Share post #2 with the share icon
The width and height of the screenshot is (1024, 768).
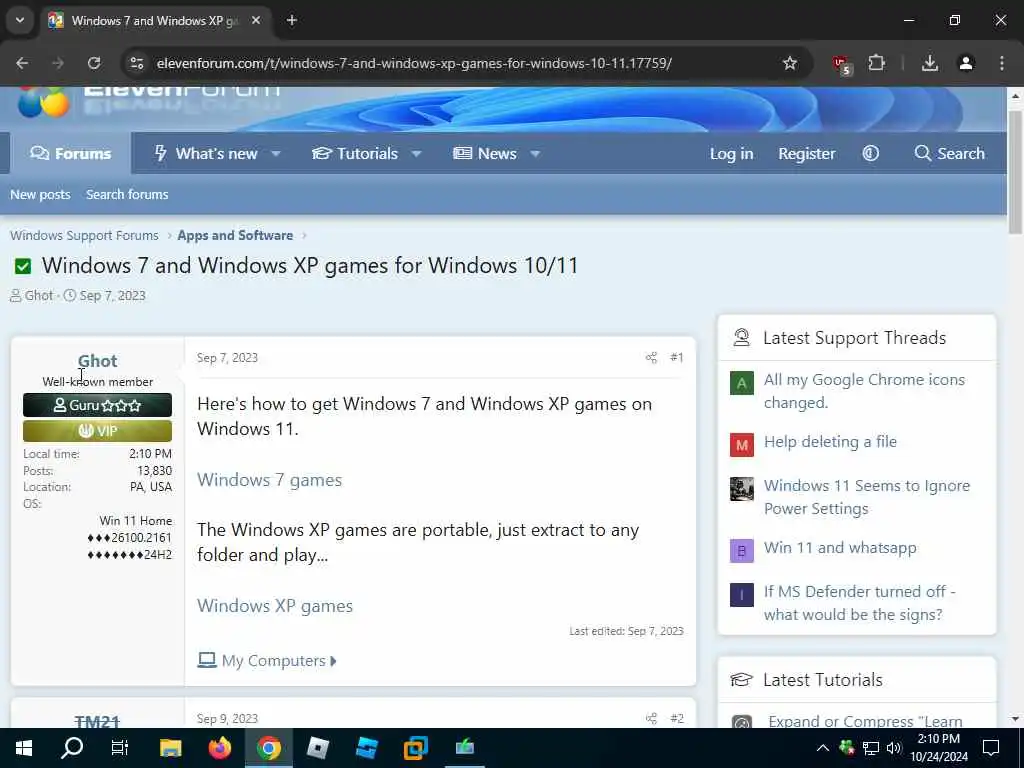coord(651,718)
